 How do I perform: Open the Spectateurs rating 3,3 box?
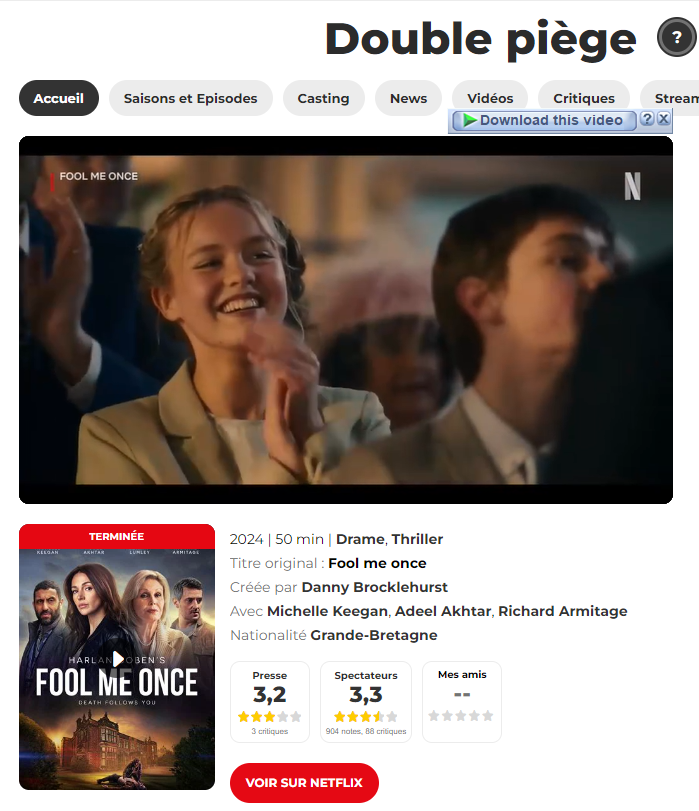click(x=366, y=702)
